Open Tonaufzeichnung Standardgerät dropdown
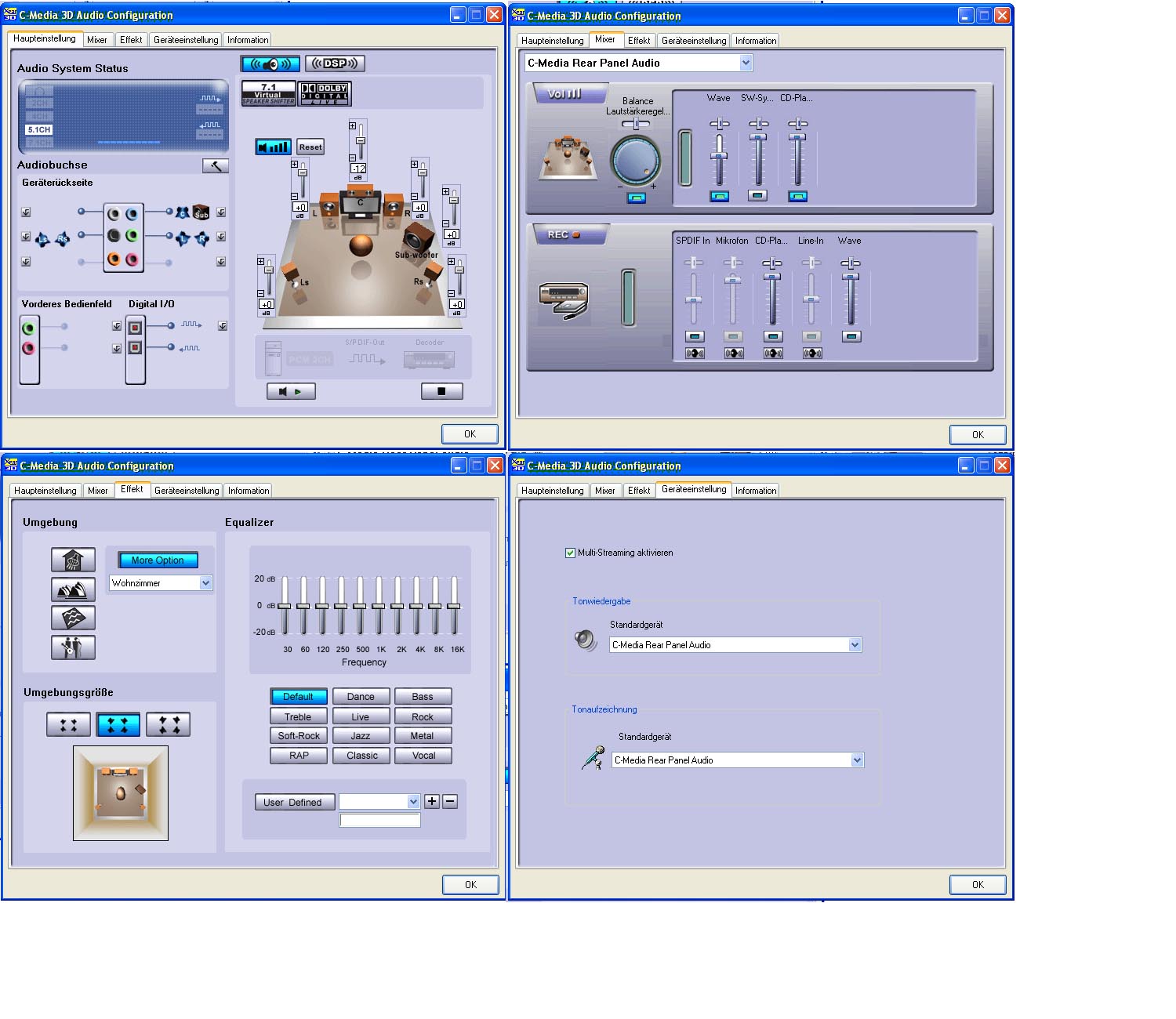 (857, 760)
